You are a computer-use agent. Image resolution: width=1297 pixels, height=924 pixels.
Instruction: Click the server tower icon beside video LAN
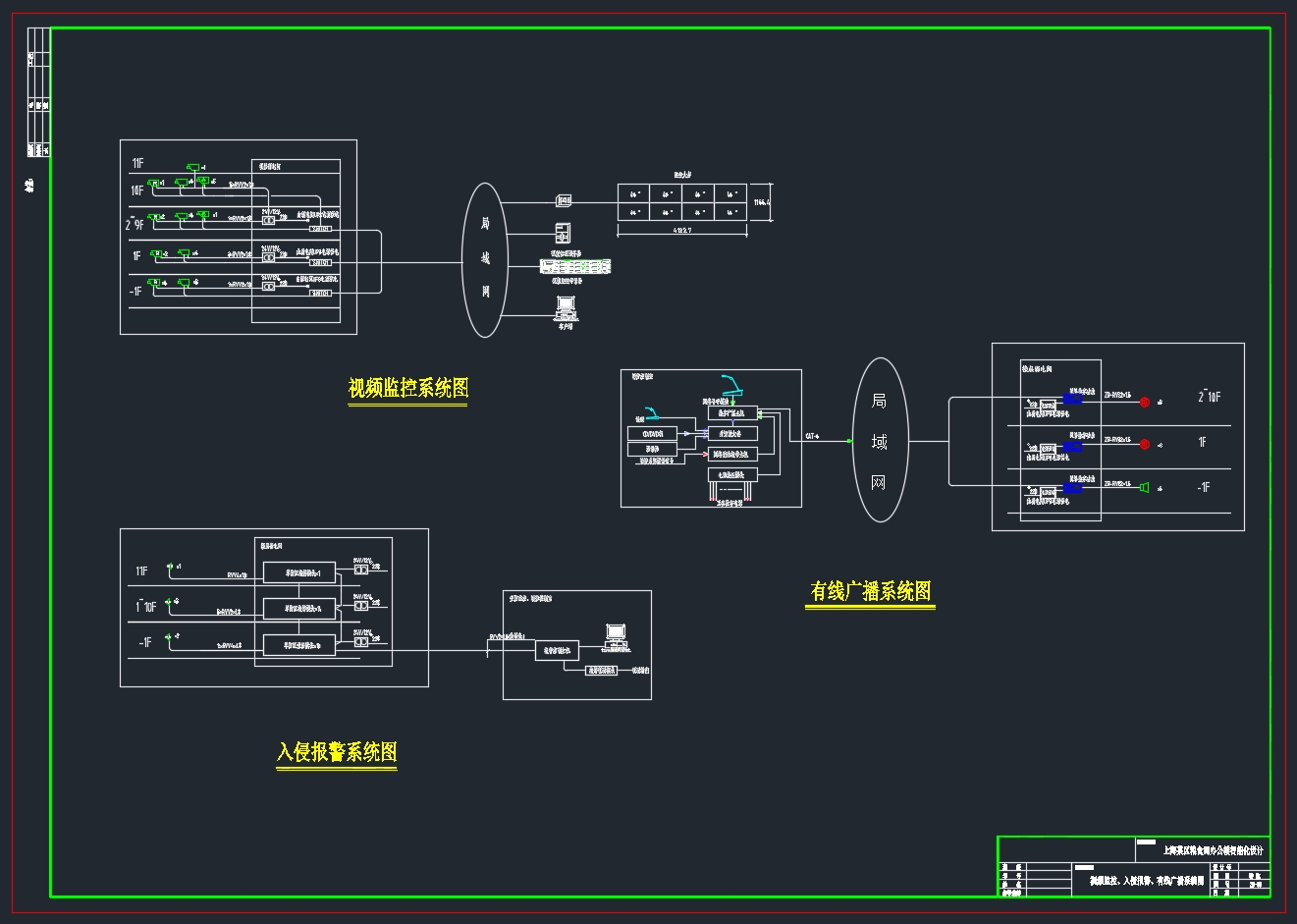tap(563, 234)
